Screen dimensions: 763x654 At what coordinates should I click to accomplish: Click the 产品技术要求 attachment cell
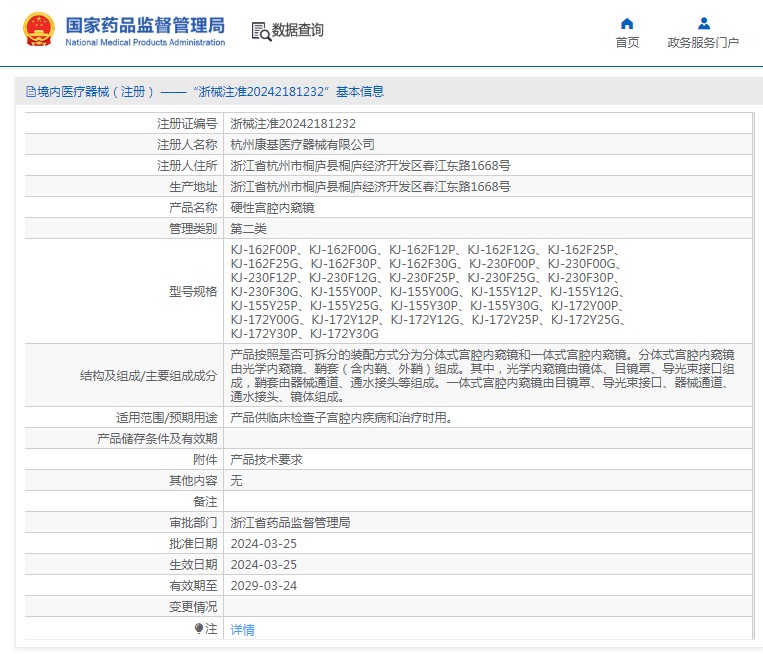(266, 460)
